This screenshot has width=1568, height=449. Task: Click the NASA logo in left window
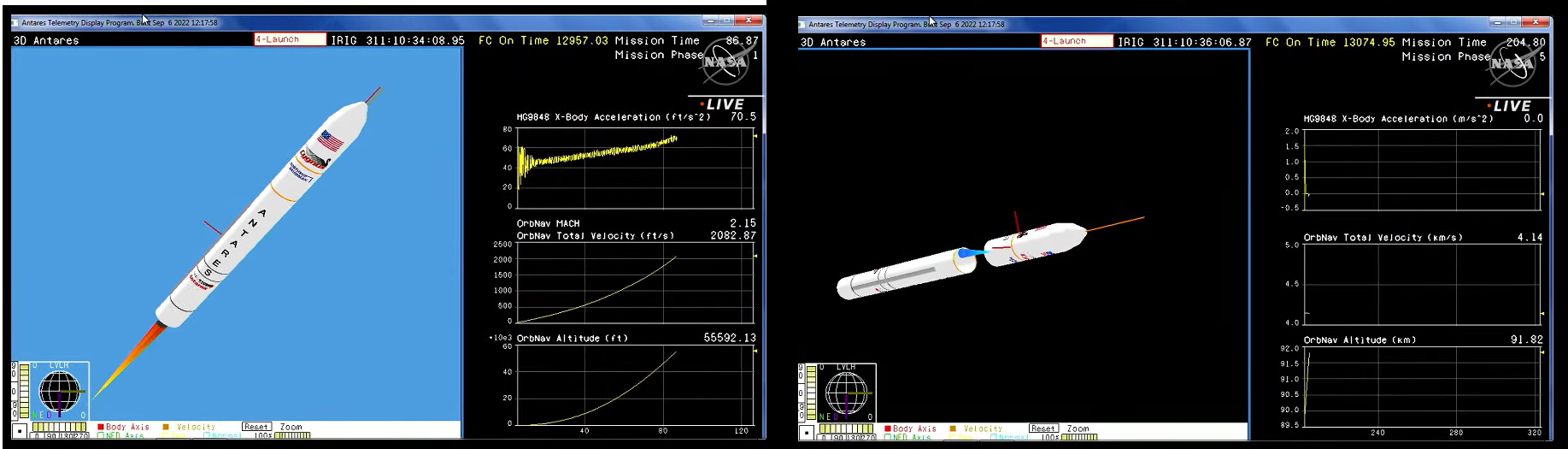(725, 62)
